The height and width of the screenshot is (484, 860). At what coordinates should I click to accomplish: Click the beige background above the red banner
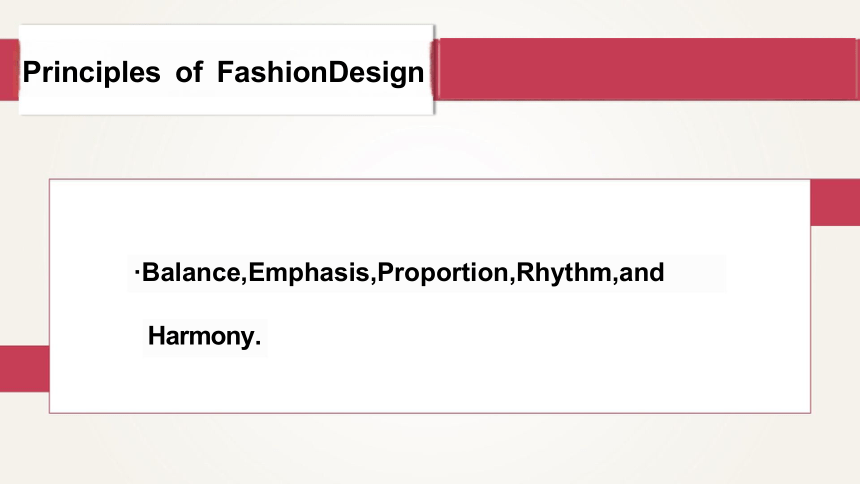[x=647, y=19]
